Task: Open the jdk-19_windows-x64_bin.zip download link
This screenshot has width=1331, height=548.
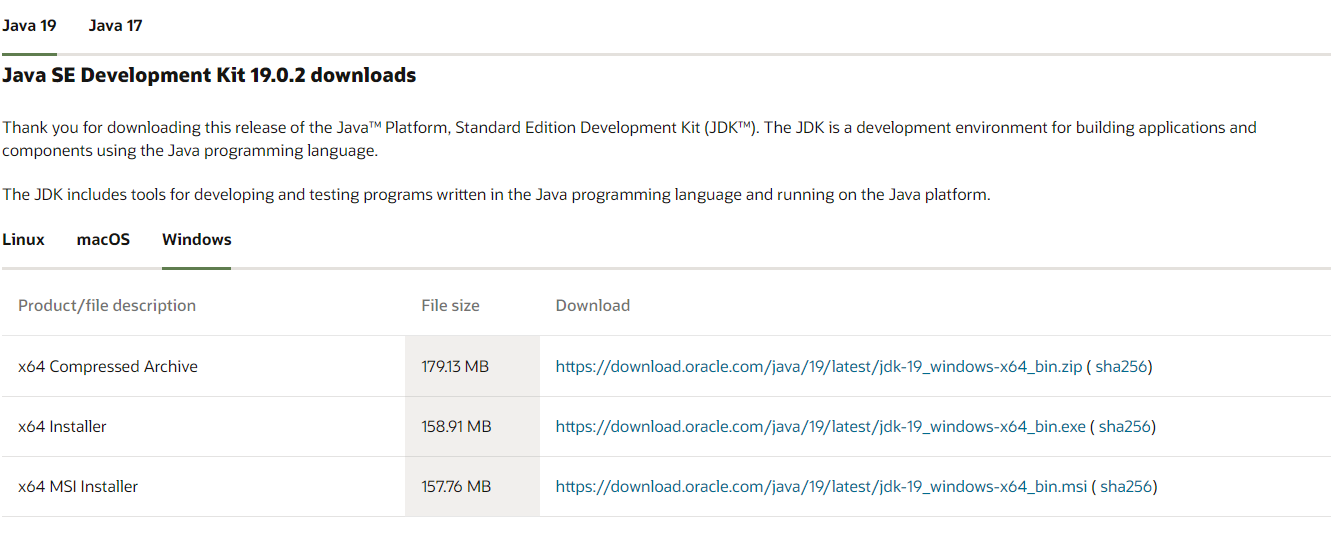Action: pos(819,367)
